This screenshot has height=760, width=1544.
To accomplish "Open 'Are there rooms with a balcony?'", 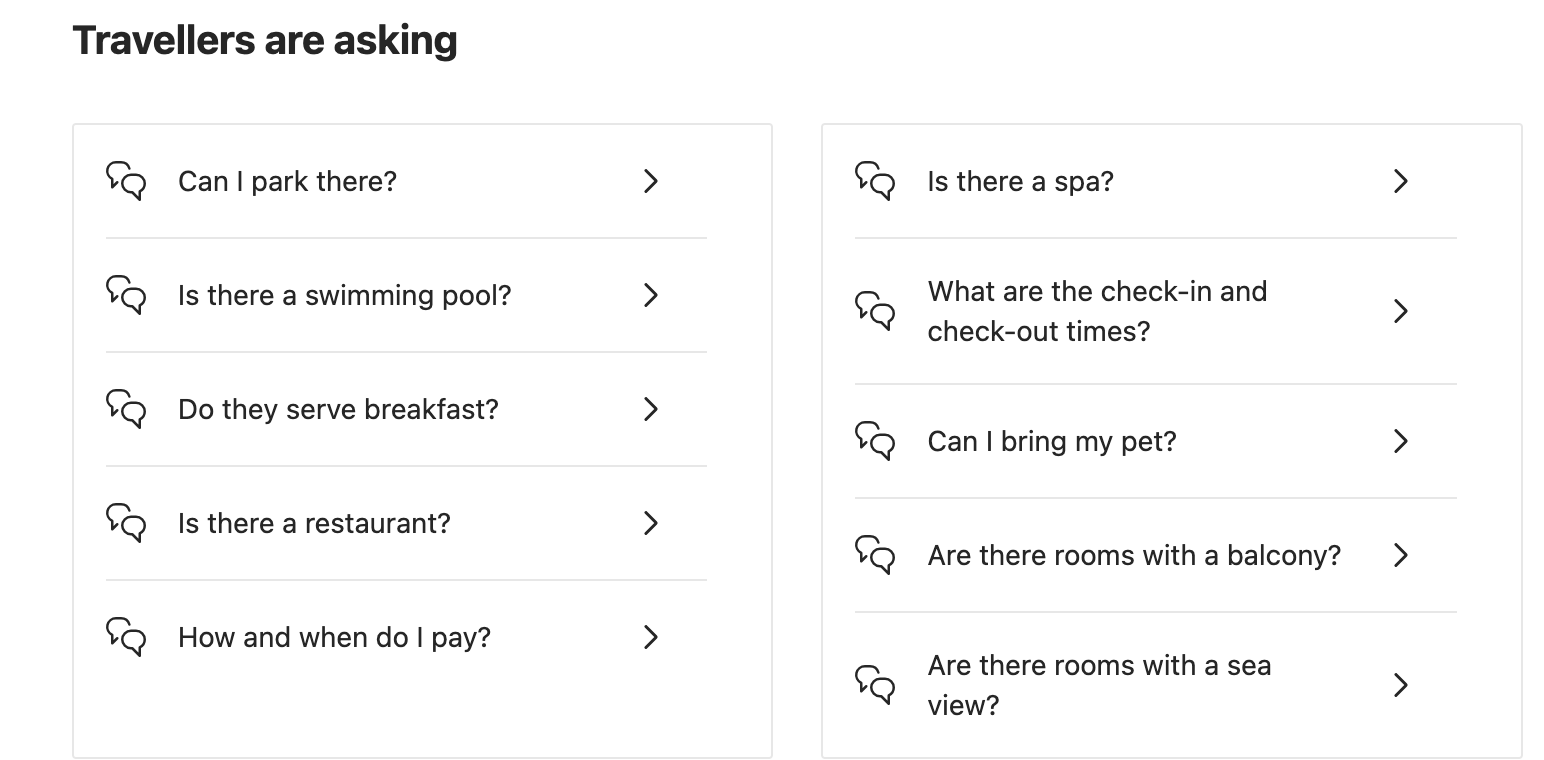I will [1134, 556].
